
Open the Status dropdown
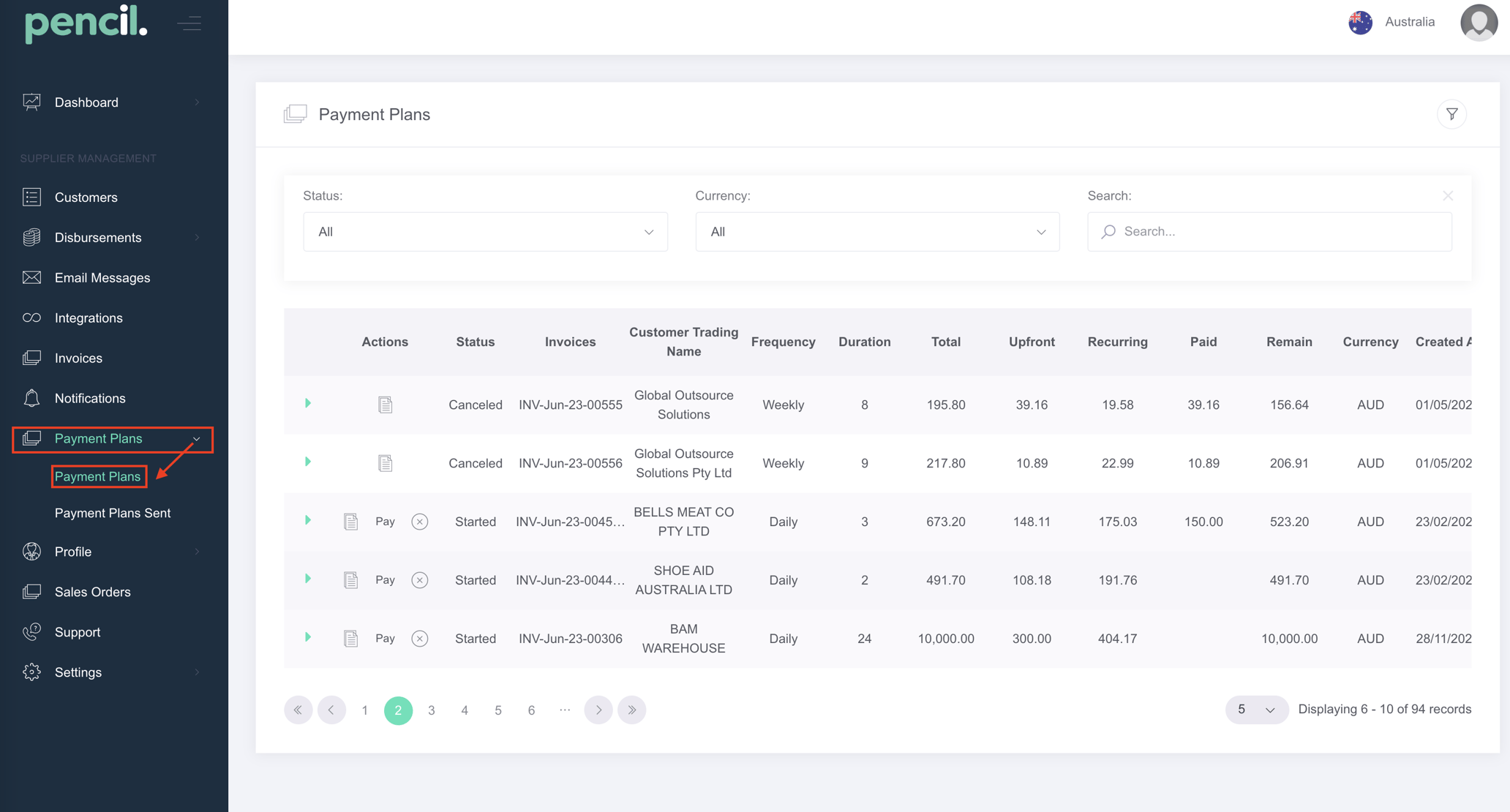[x=485, y=232]
